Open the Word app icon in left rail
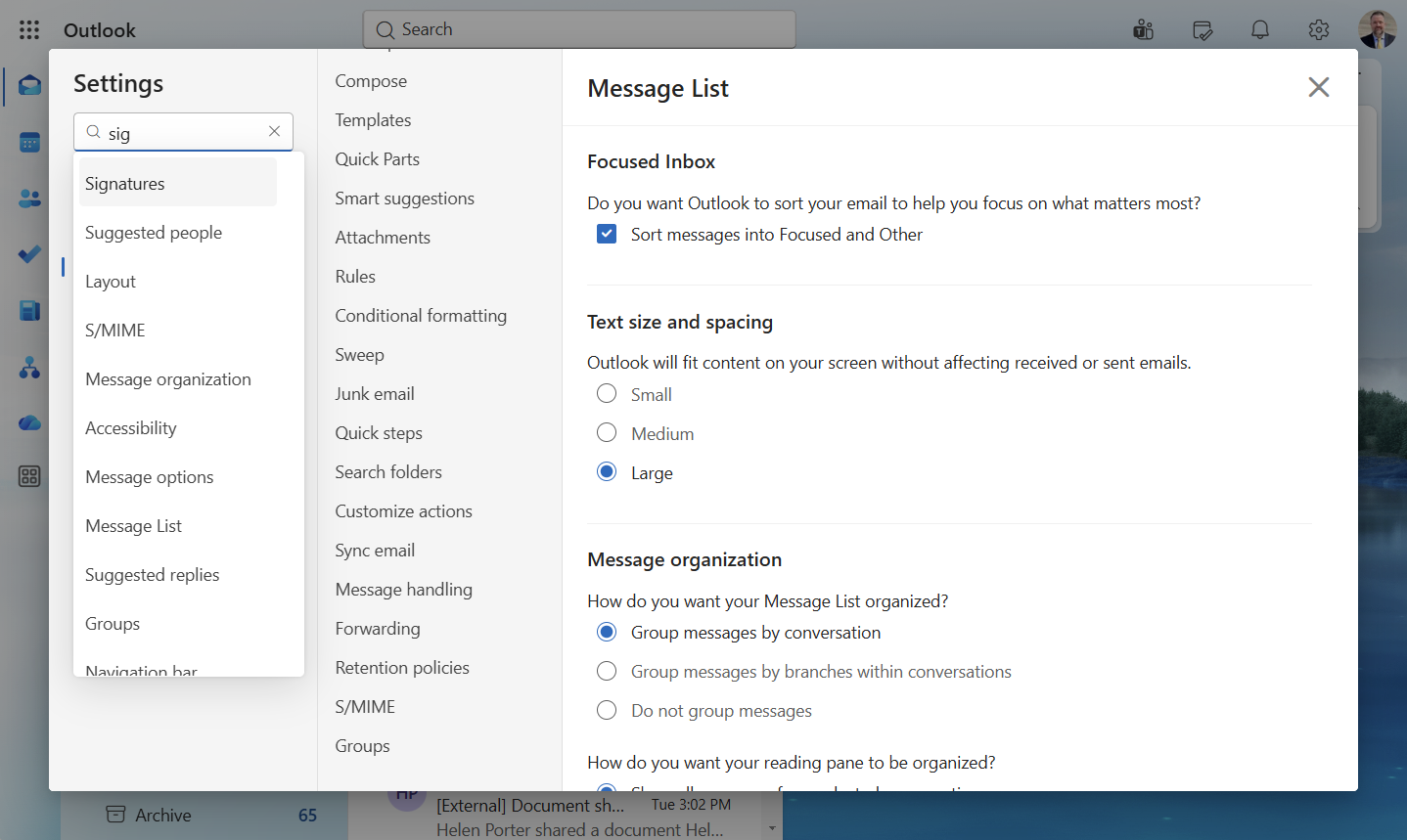Viewport: 1407px width, 840px height. pos(29,311)
